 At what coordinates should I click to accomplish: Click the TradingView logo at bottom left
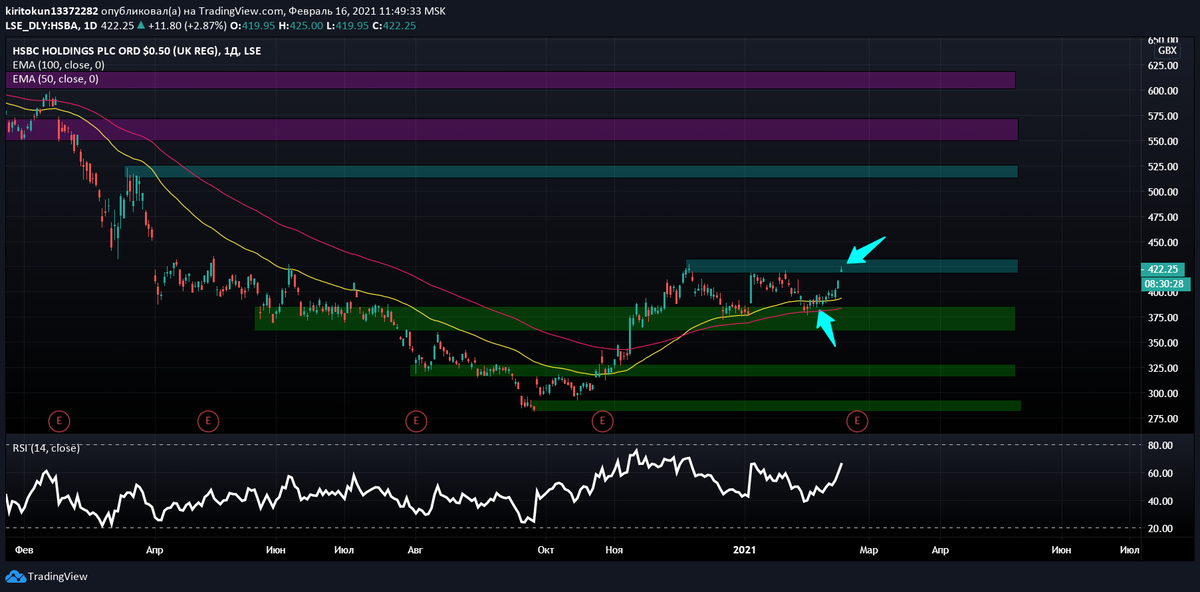click(47, 576)
